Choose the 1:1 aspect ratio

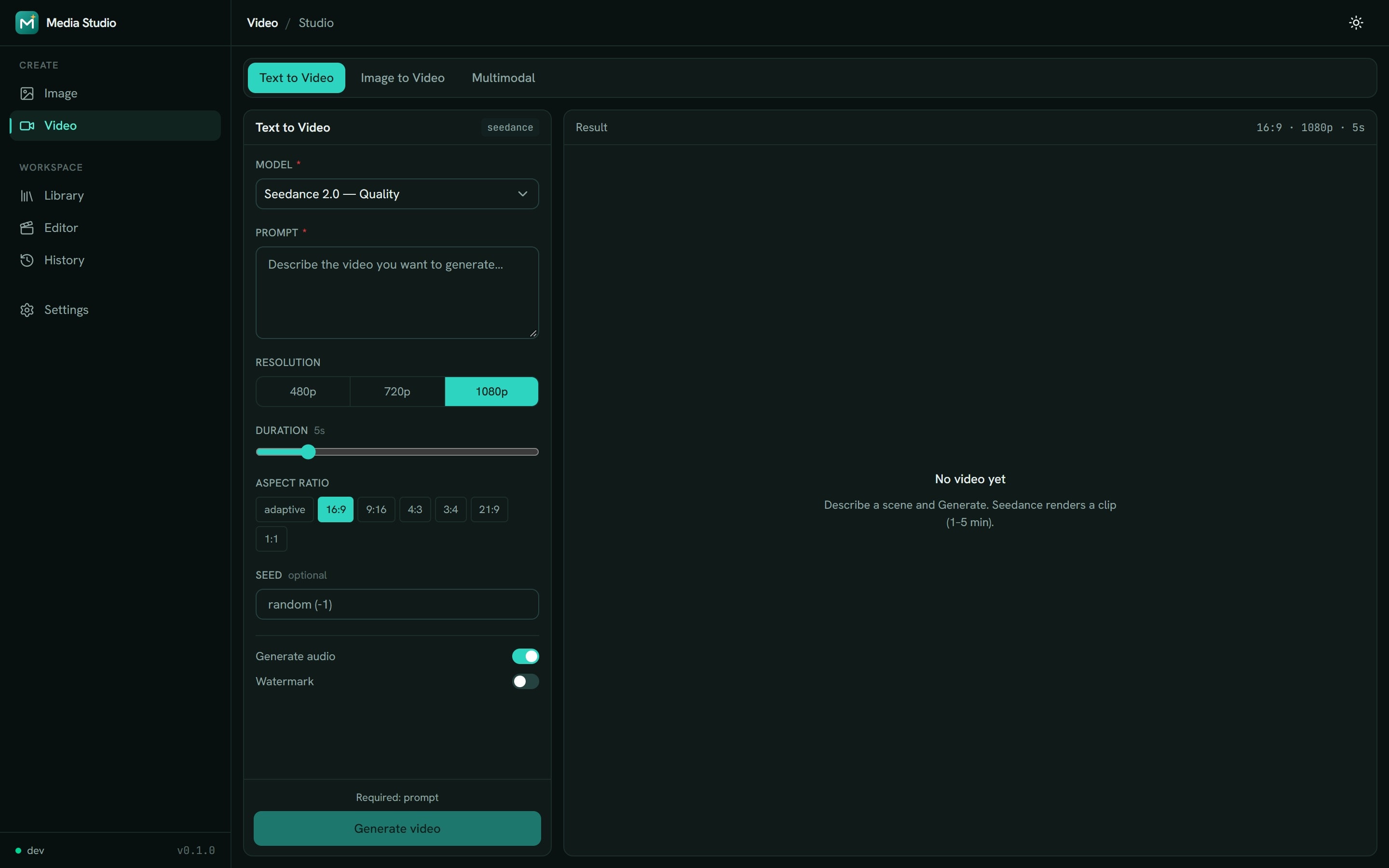pos(271,539)
